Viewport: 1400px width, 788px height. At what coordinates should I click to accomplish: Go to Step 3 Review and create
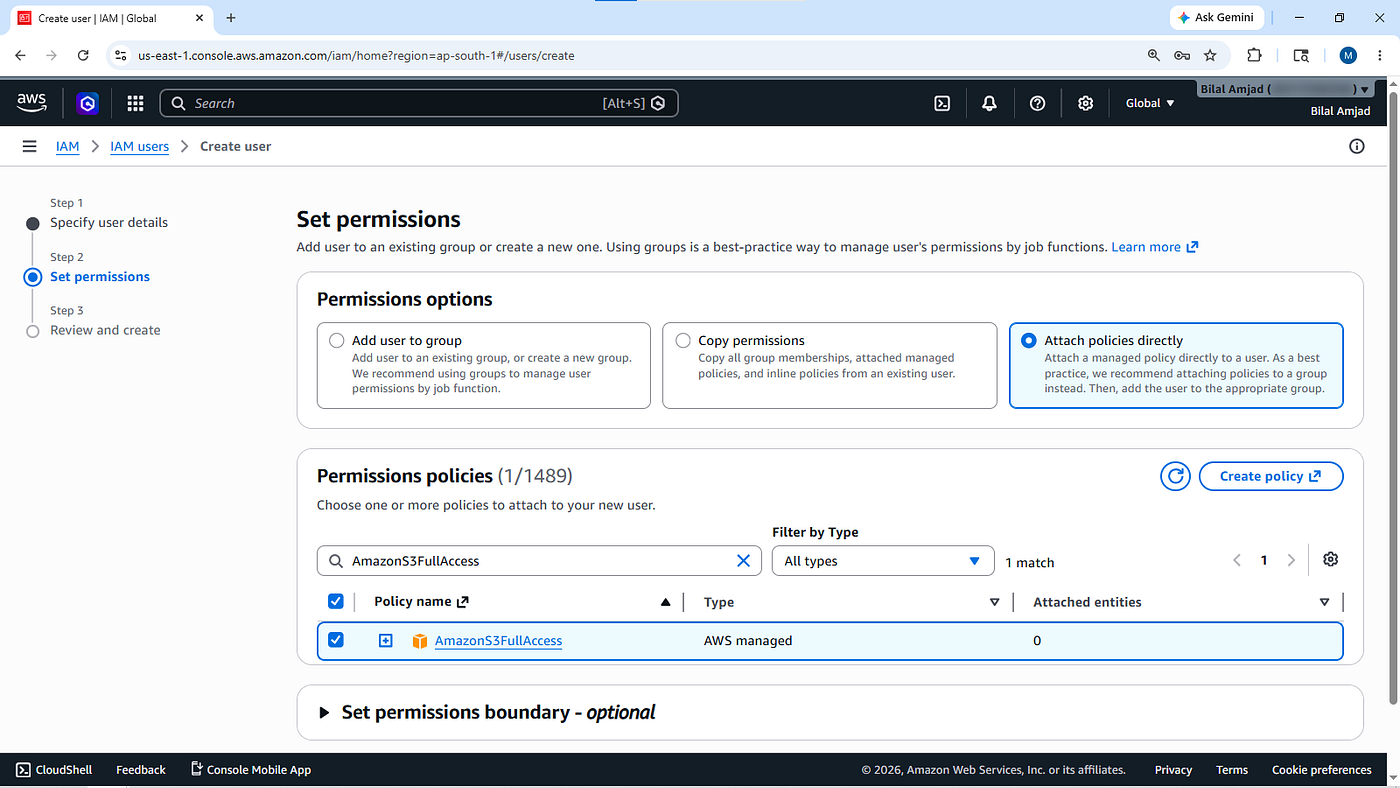105,330
